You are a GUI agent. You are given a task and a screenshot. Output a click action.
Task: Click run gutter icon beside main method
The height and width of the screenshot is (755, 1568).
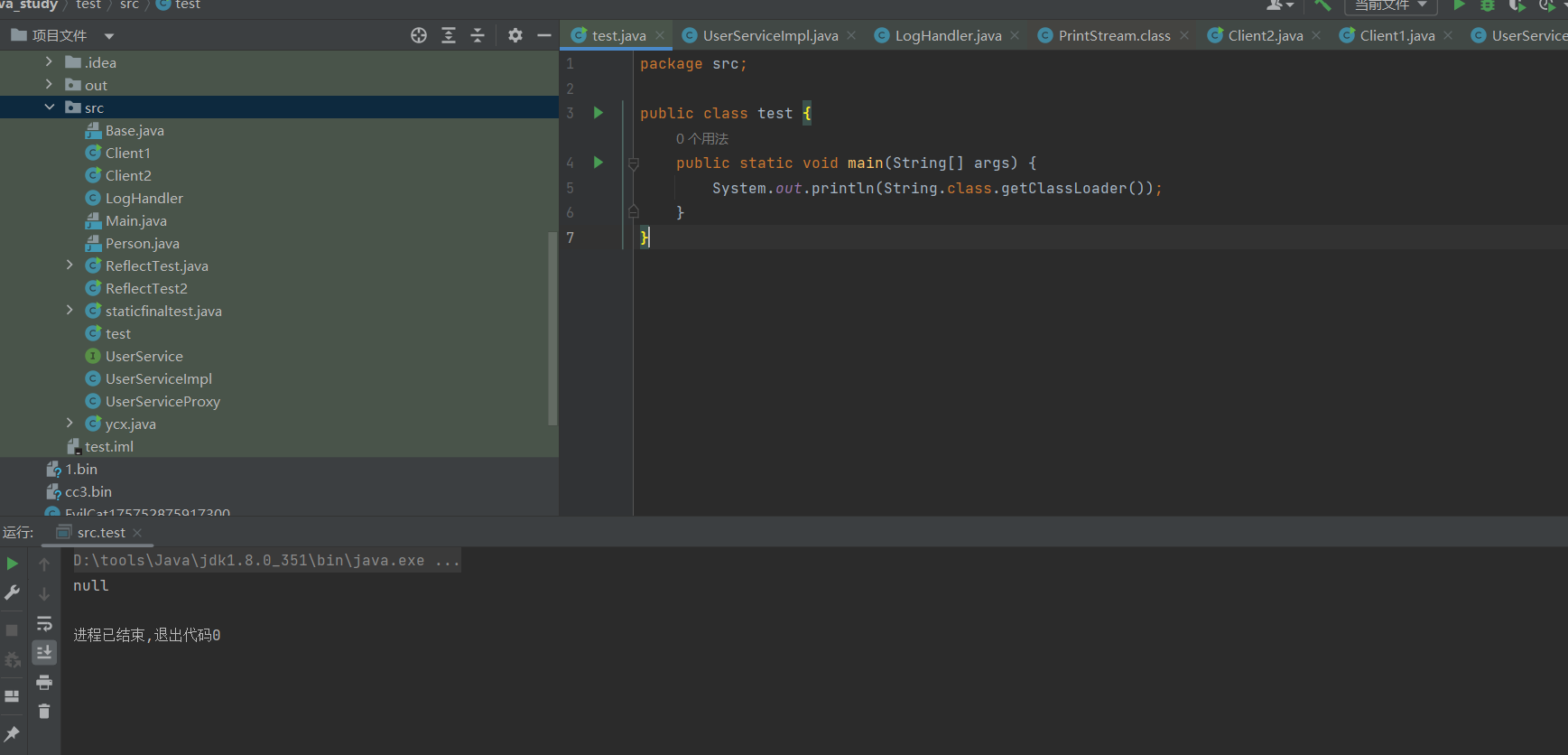598,163
